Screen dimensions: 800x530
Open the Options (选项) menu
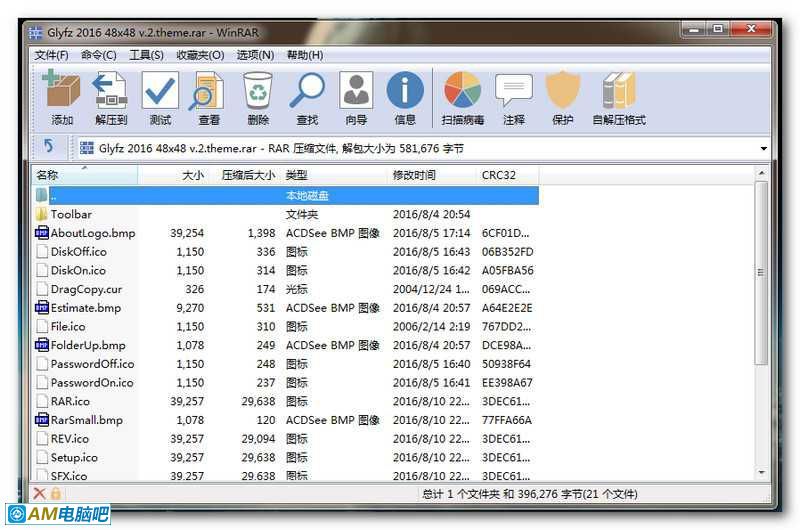click(x=255, y=55)
